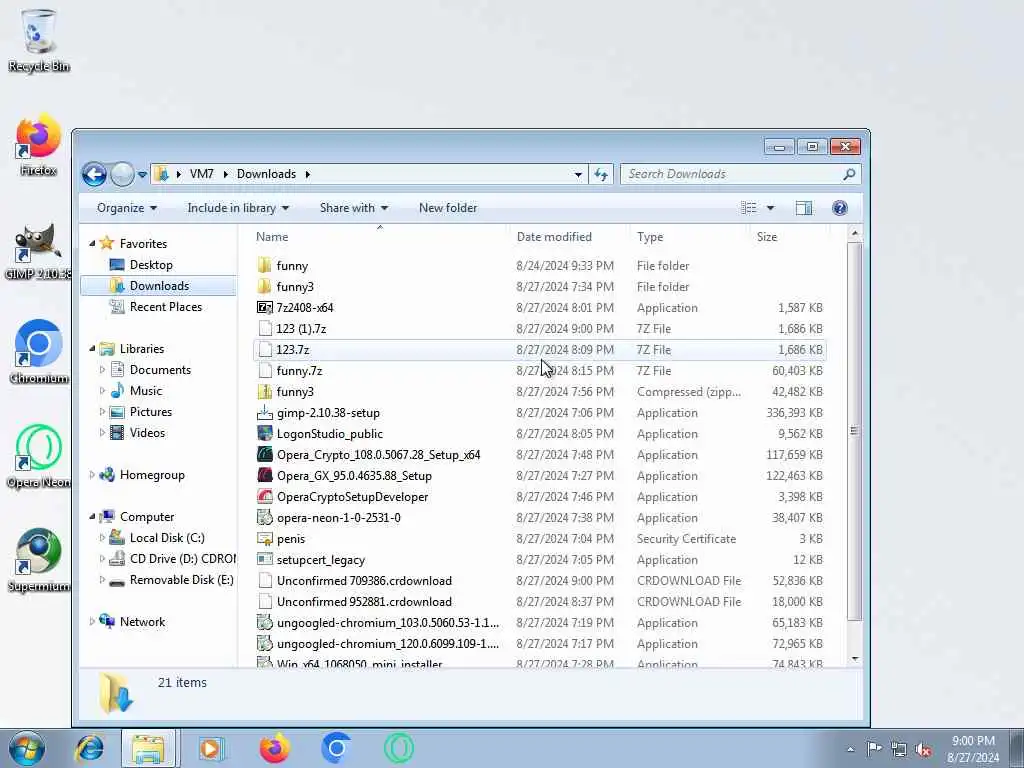Launch Firefox from the taskbar
This screenshot has height=768, width=1024.
tap(274, 748)
